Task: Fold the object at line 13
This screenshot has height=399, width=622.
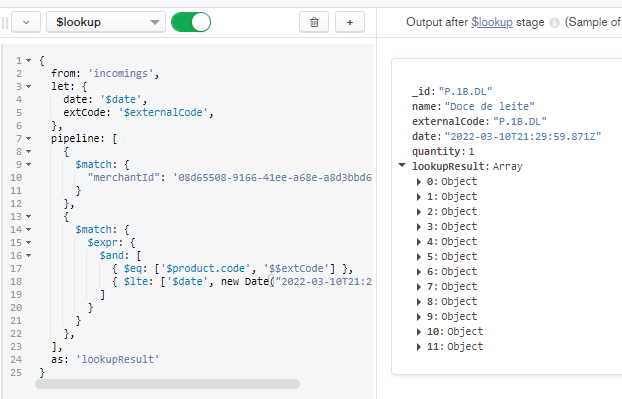Action: click(29, 217)
